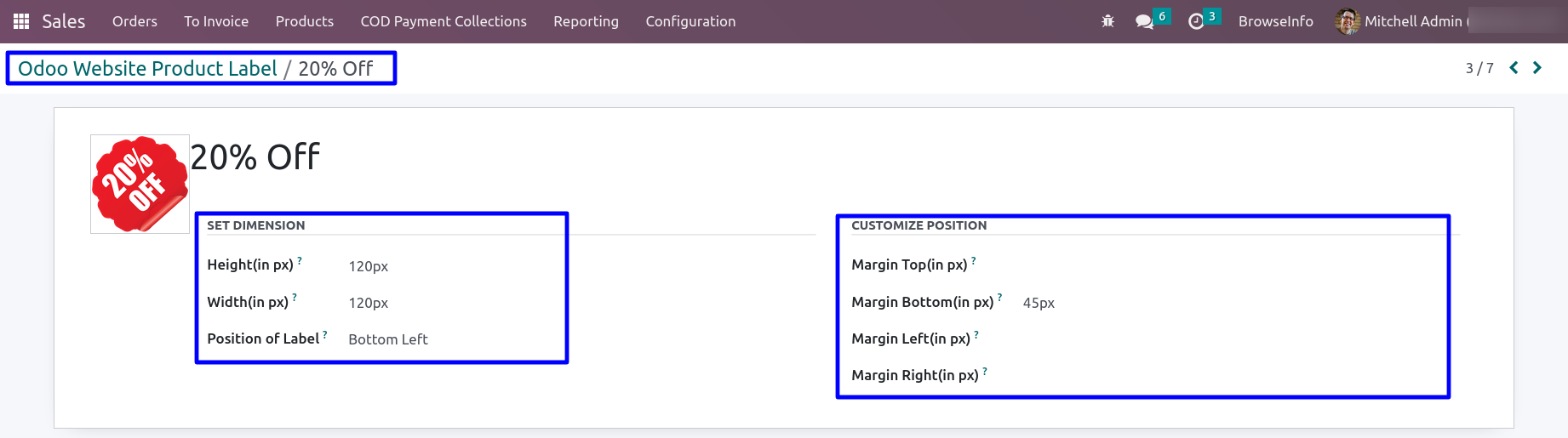Go to previous record arrow
Image resolution: width=1568 pixels, height=438 pixels.
(1514, 67)
